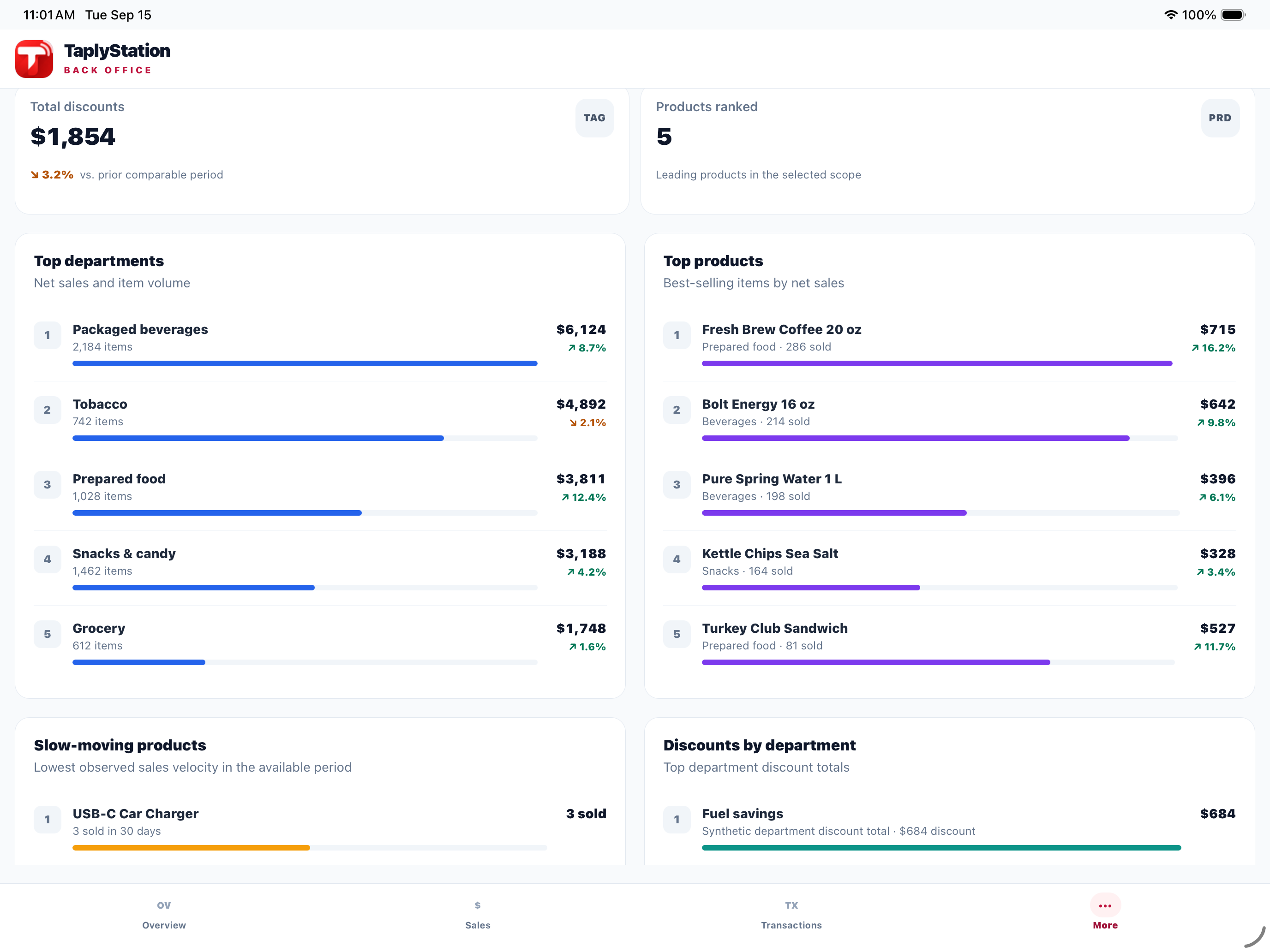Click rank badge 3 beside Prepared food
1270x952 pixels.
tap(47, 484)
